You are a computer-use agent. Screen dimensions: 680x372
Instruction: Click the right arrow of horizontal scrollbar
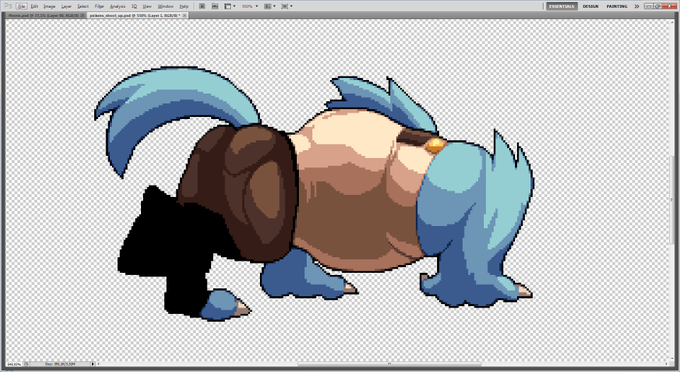[x=666, y=364]
